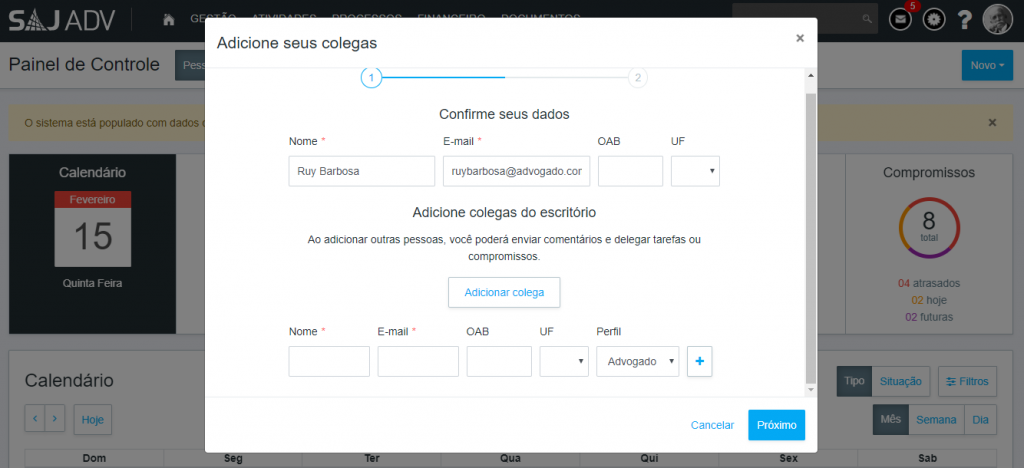Open the colleague UF dropdown
Screen dimensions: 1024x468
coord(564,362)
